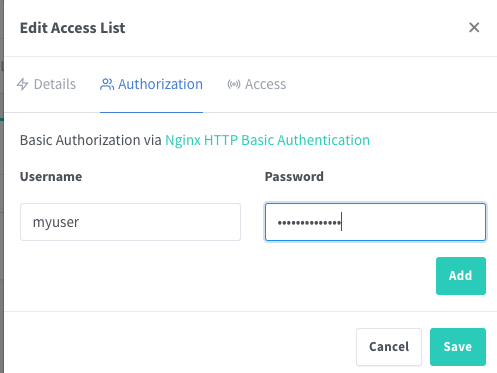Select the Authorization tab label
Image resolution: width=497 pixels, height=373 pixels.
coord(160,84)
